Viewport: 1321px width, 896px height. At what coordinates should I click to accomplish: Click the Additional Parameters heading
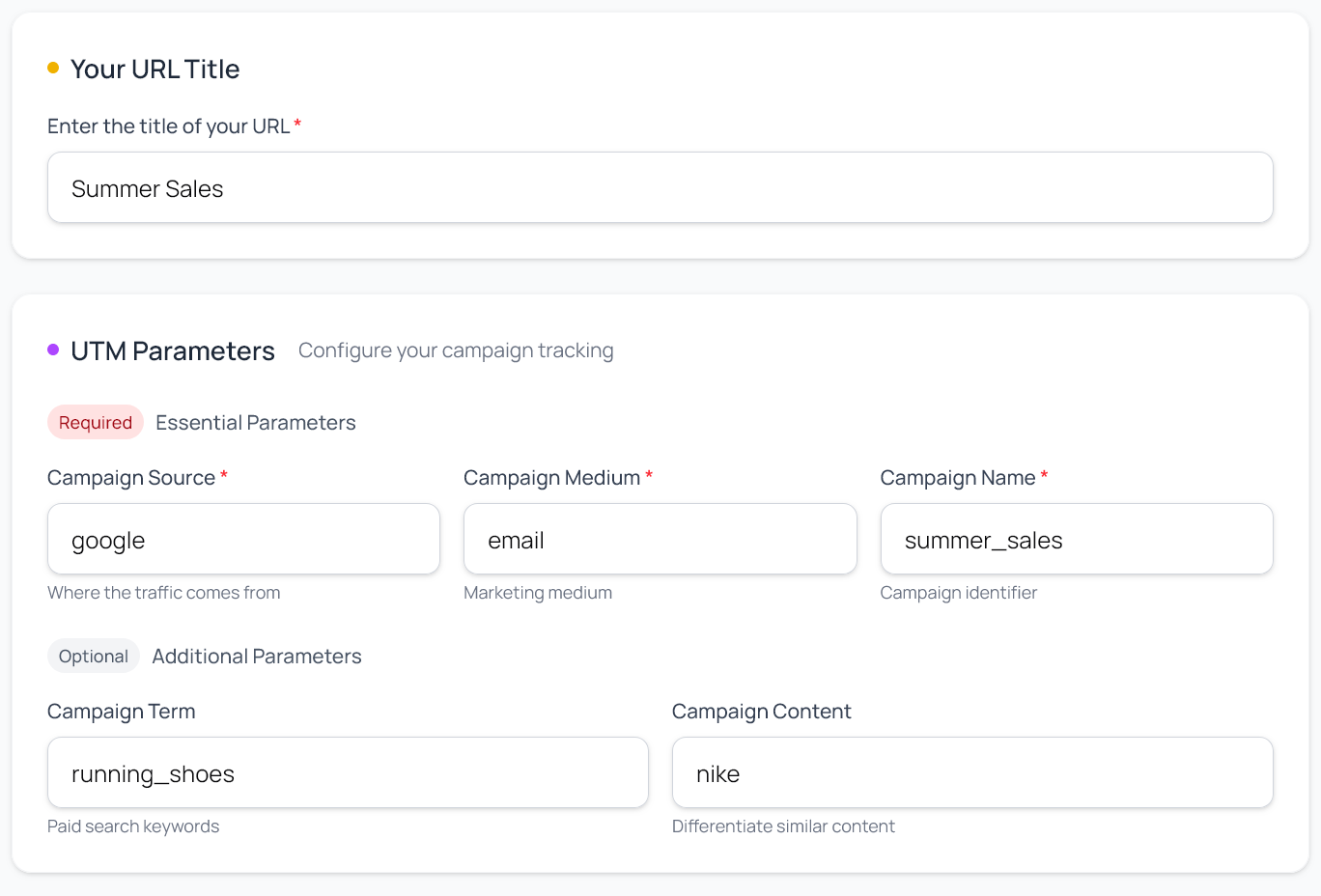pos(256,656)
